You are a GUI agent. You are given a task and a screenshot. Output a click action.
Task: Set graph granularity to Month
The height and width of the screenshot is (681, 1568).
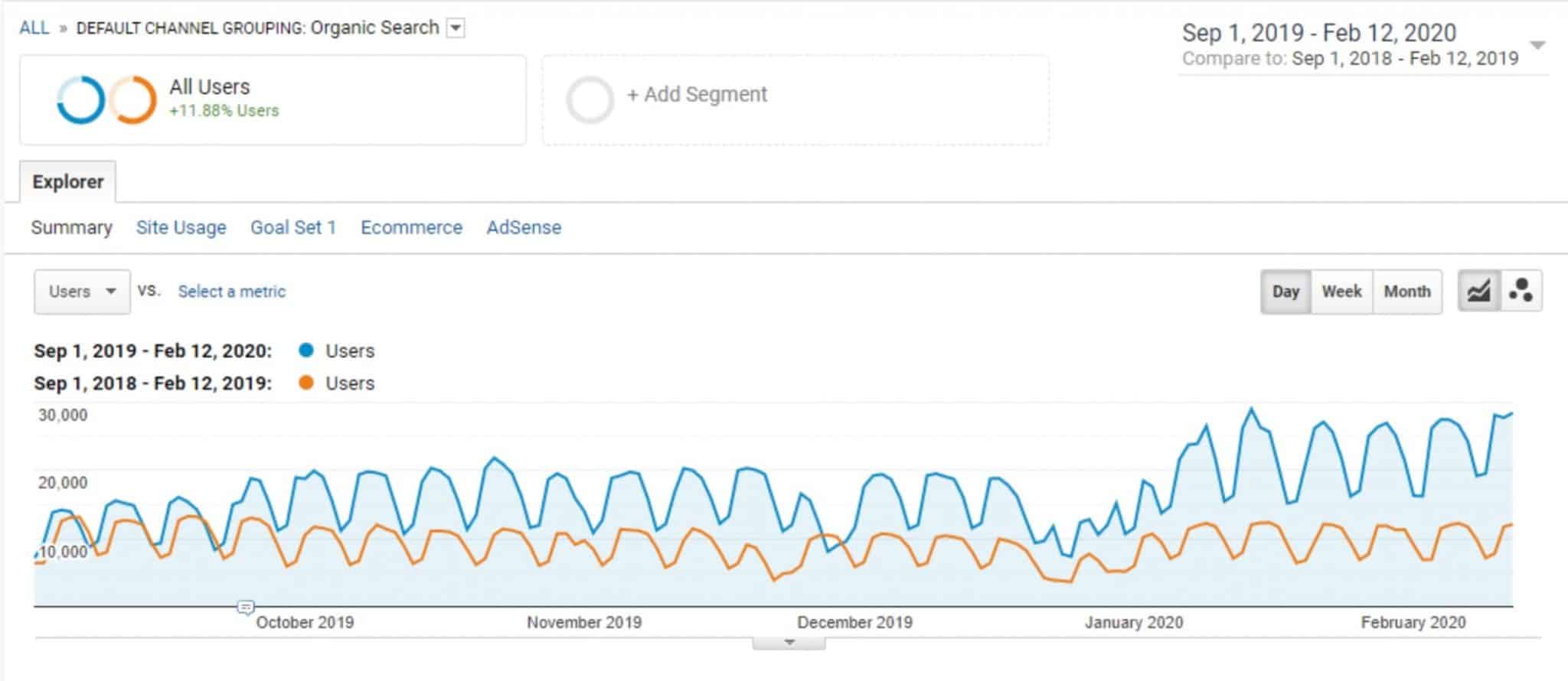point(1407,292)
